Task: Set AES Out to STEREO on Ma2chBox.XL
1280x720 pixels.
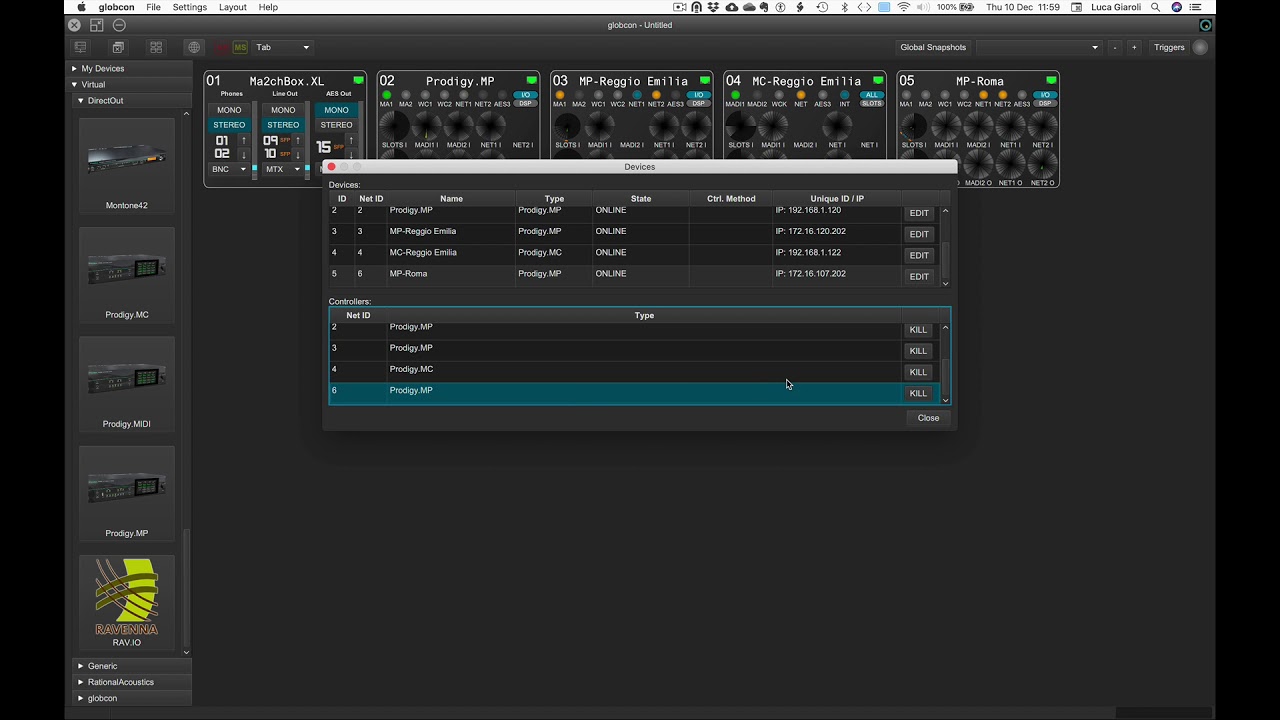Action: (x=337, y=125)
